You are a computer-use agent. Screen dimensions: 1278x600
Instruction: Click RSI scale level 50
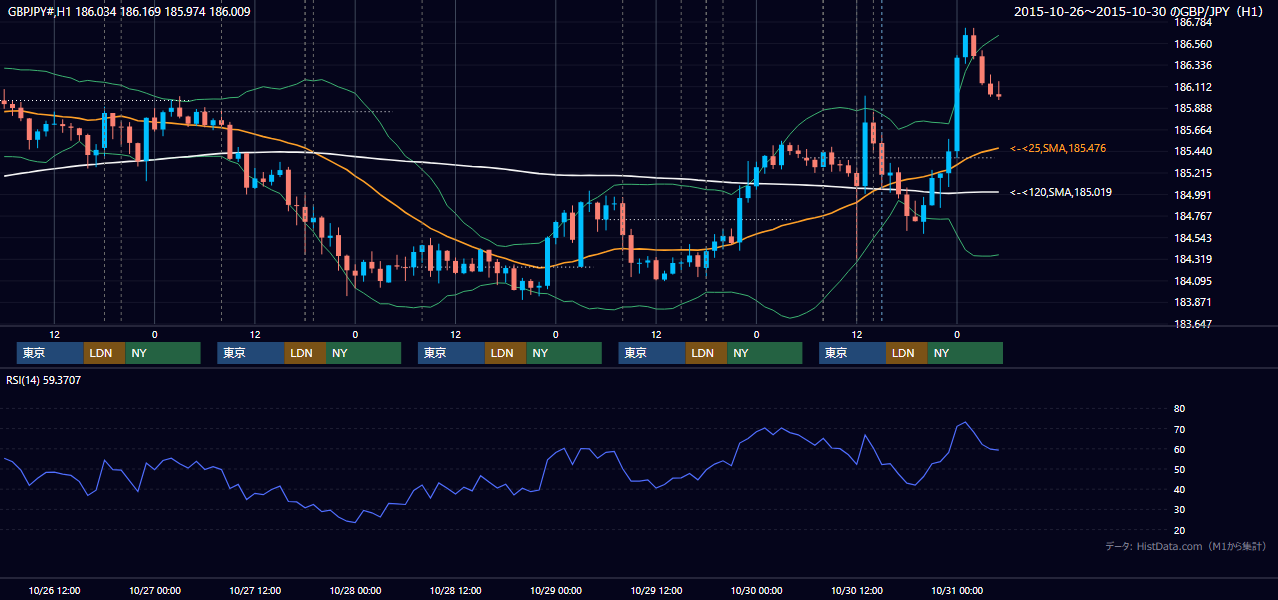click(x=1179, y=469)
